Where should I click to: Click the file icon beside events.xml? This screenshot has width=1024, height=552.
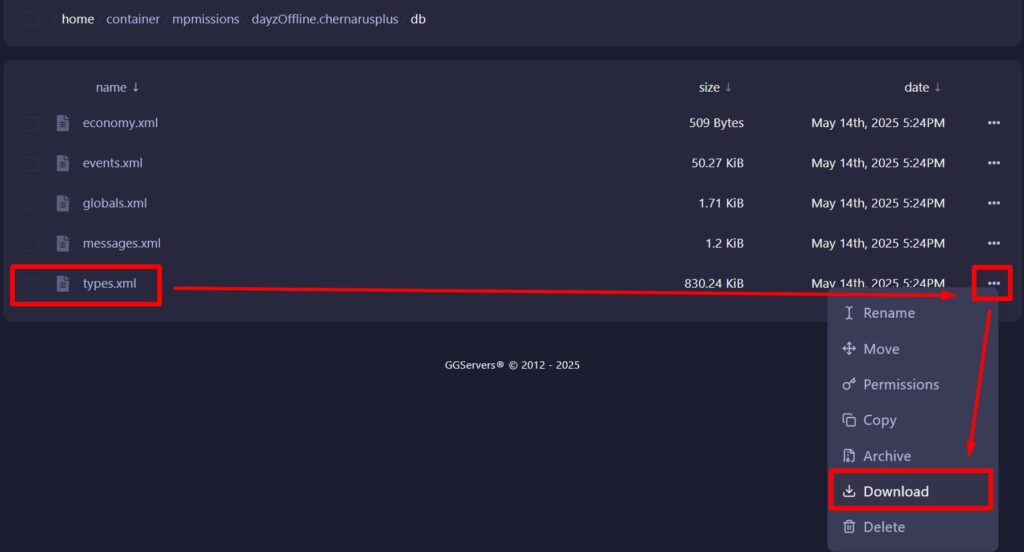coord(63,163)
